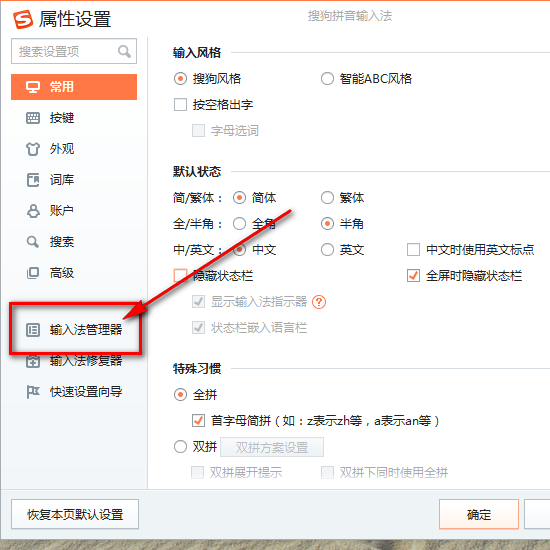Select 搜狗风格 radio button
Screen dimensions: 550x550
point(180,79)
